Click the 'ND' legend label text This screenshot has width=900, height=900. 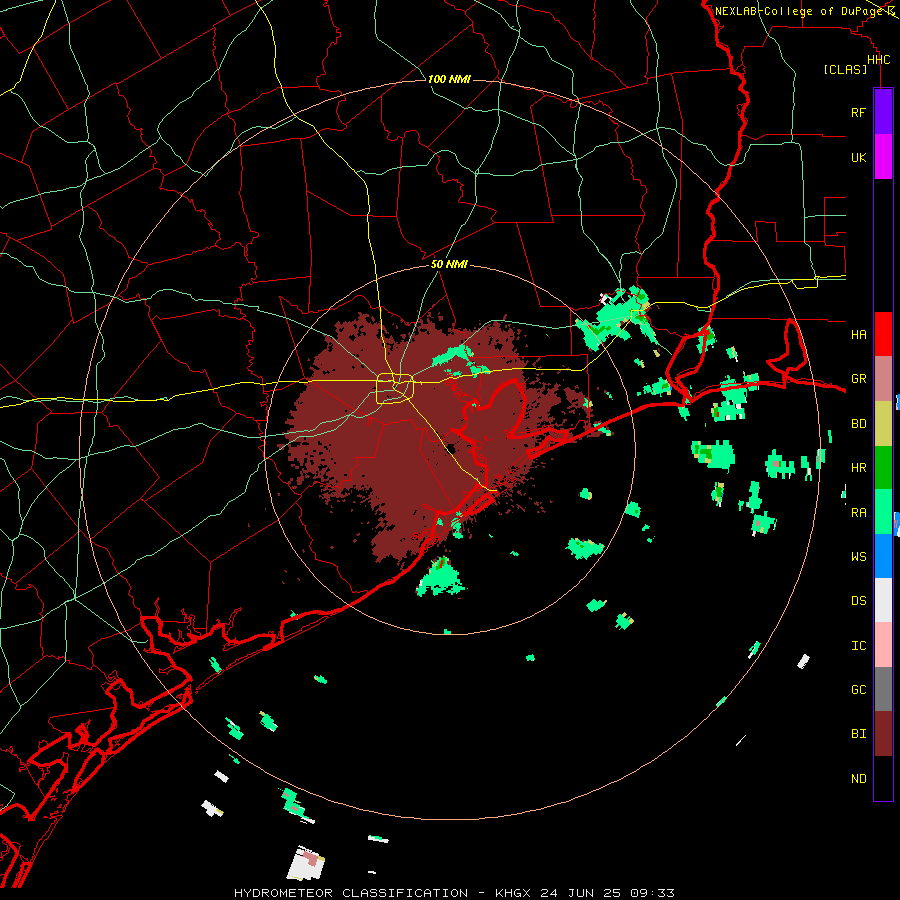(858, 779)
